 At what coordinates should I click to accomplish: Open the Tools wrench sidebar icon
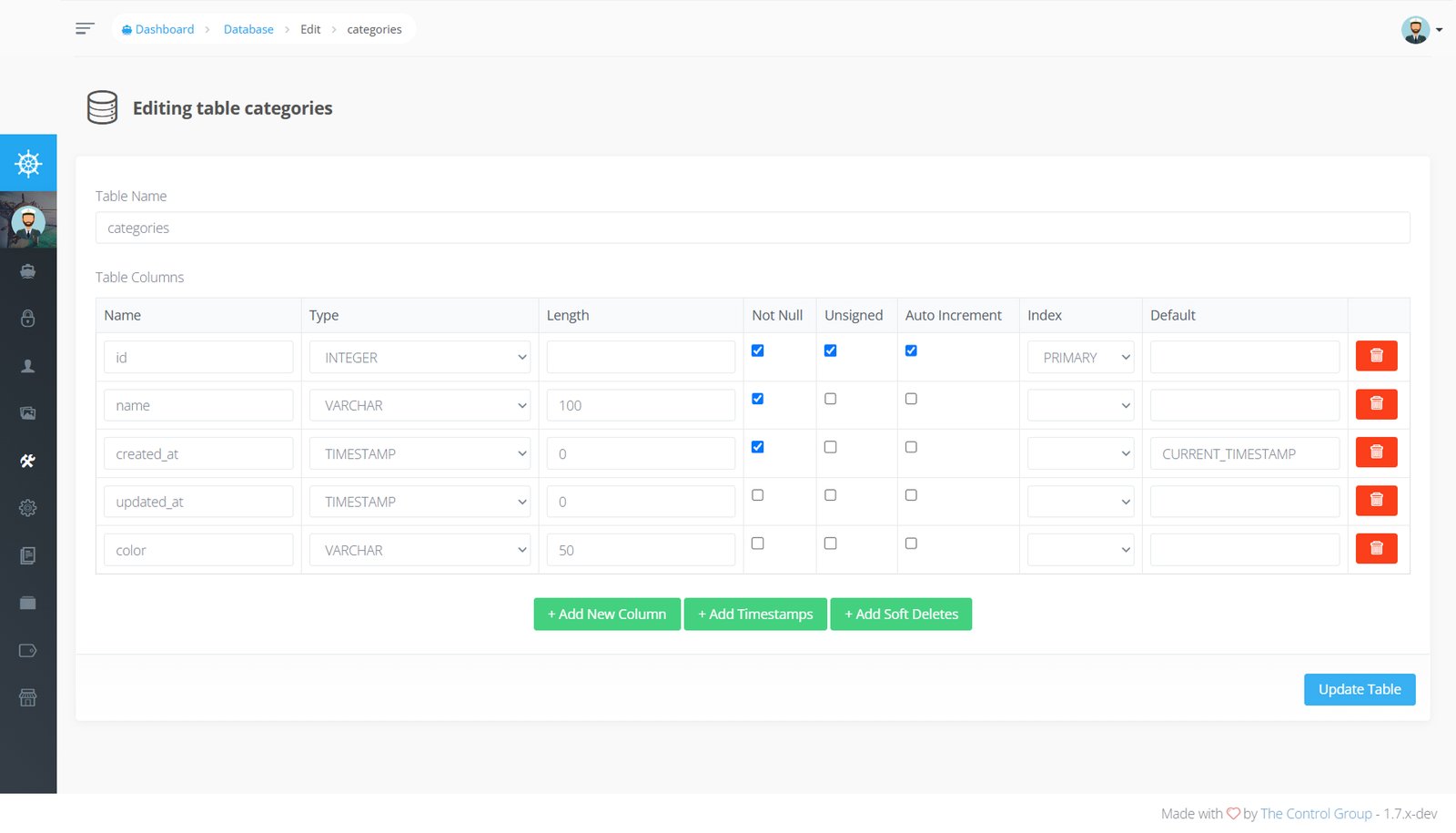pos(28,461)
